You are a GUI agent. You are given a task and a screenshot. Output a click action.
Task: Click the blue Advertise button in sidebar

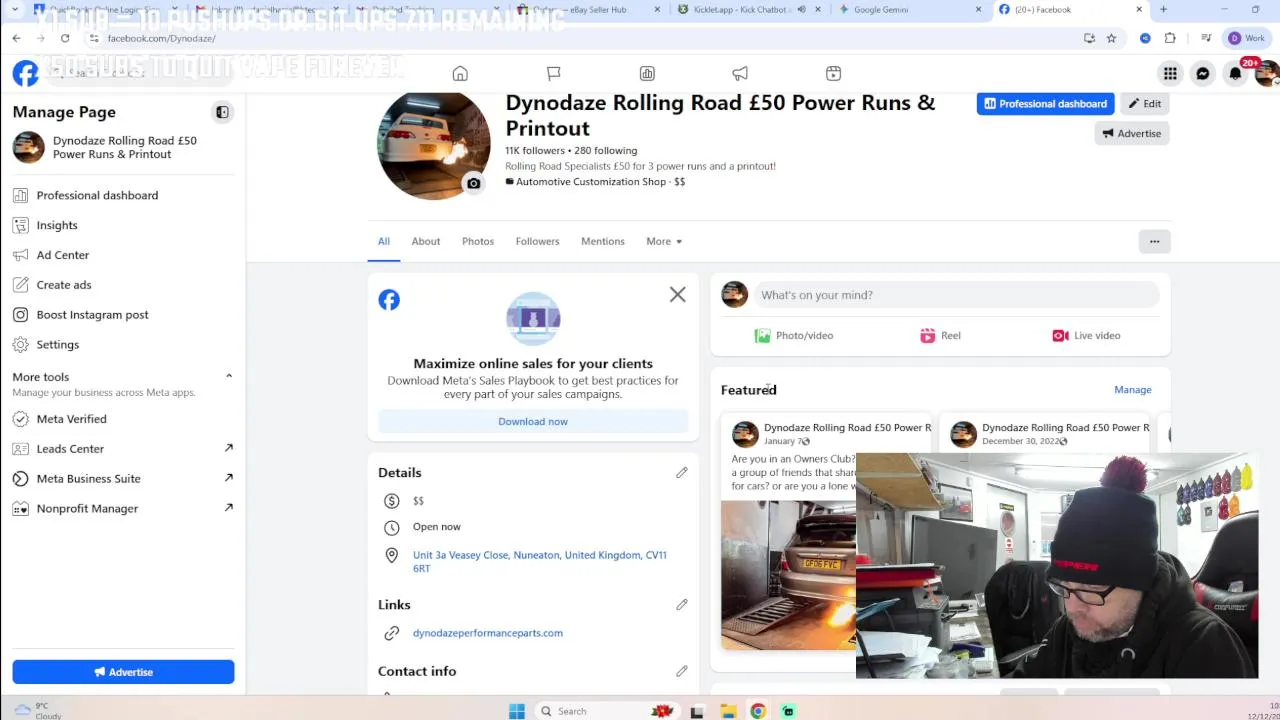click(123, 672)
